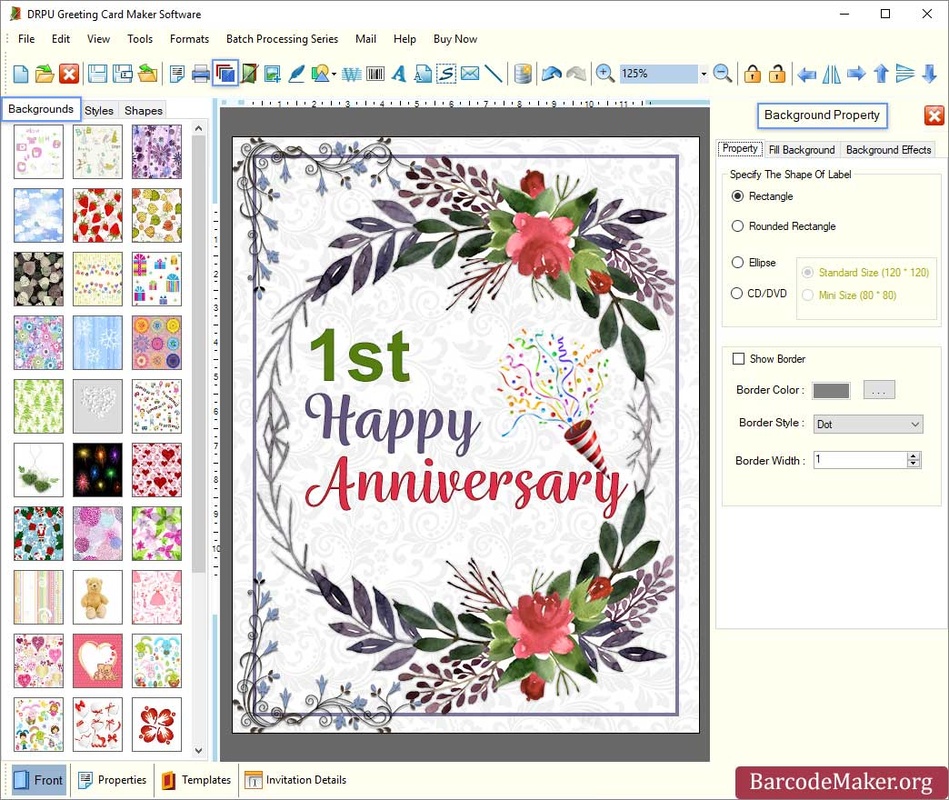Image resolution: width=949 pixels, height=800 pixels.
Task: Switch to the Styles tab
Action: click(x=99, y=111)
